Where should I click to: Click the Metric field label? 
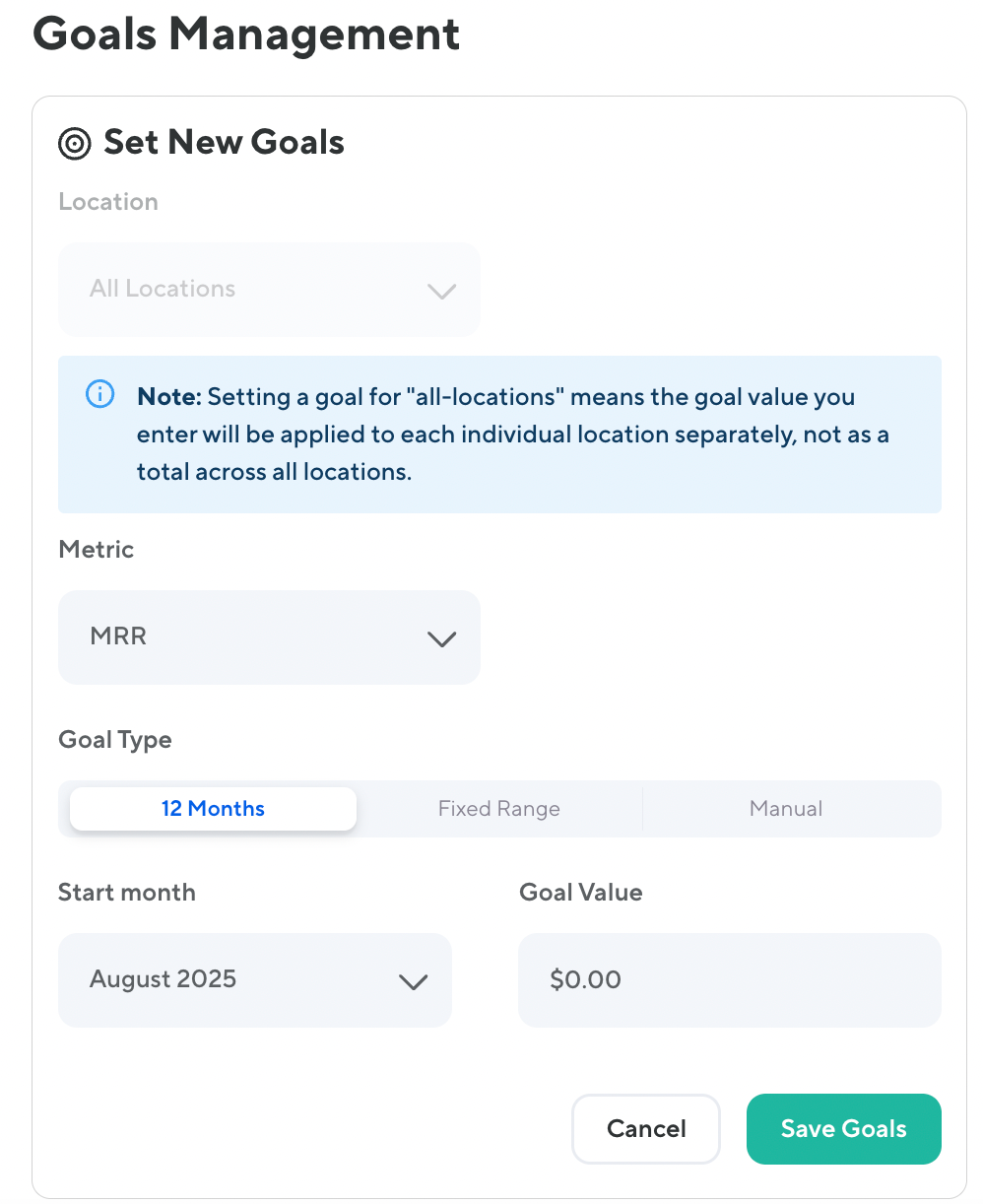(97, 550)
